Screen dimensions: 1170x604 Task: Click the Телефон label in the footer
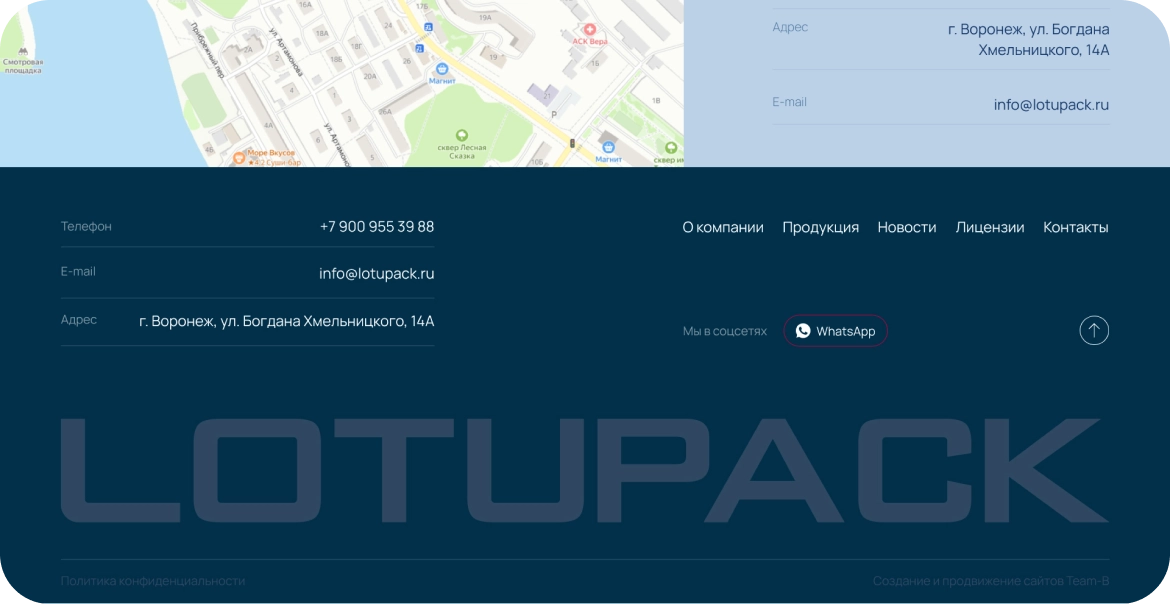pyautogui.click(x=87, y=226)
